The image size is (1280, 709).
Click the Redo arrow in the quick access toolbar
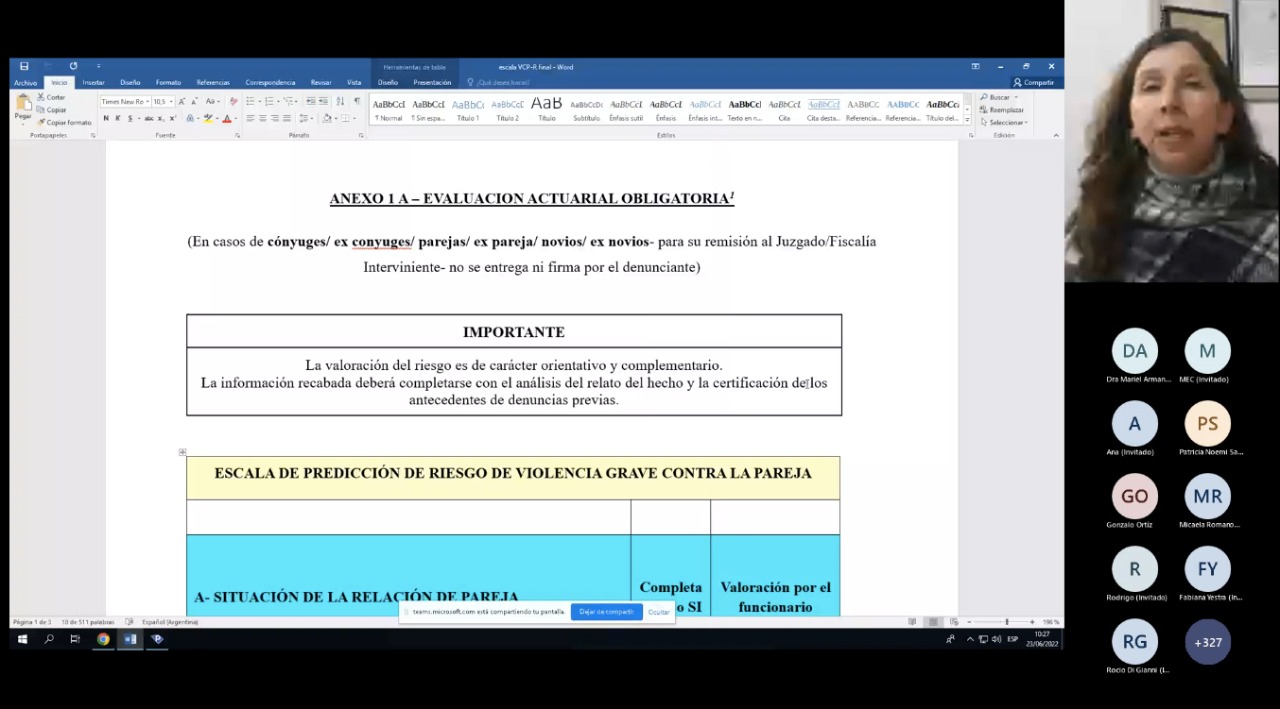pyautogui.click(x=73, y=66)
